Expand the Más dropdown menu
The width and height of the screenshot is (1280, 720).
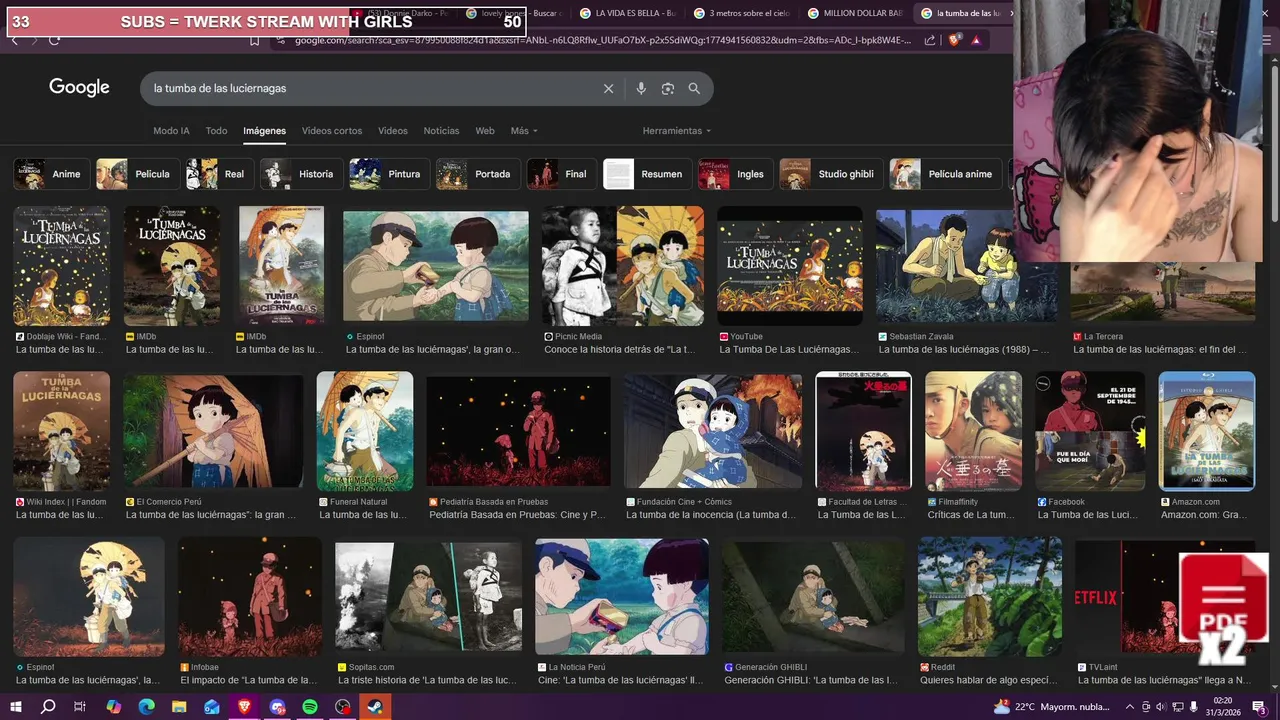coord(524,131)
